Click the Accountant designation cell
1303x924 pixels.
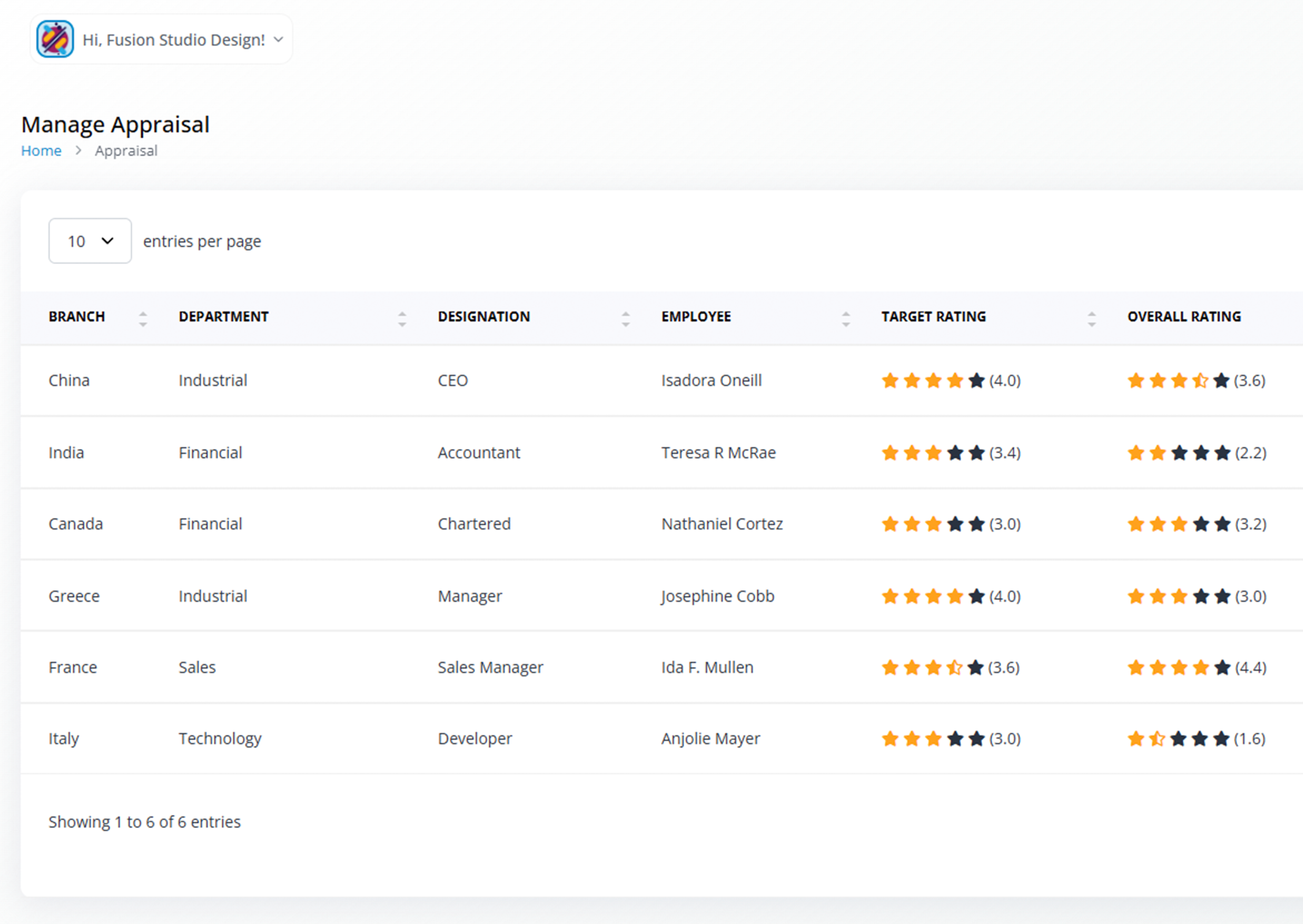point(478,452)
